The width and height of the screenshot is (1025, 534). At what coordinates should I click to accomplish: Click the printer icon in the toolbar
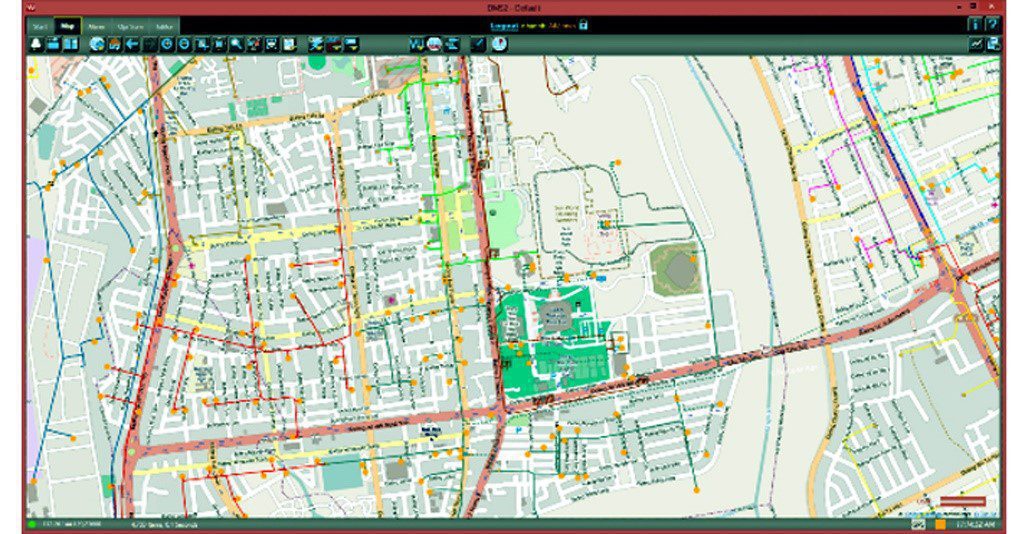click(271, 44)
